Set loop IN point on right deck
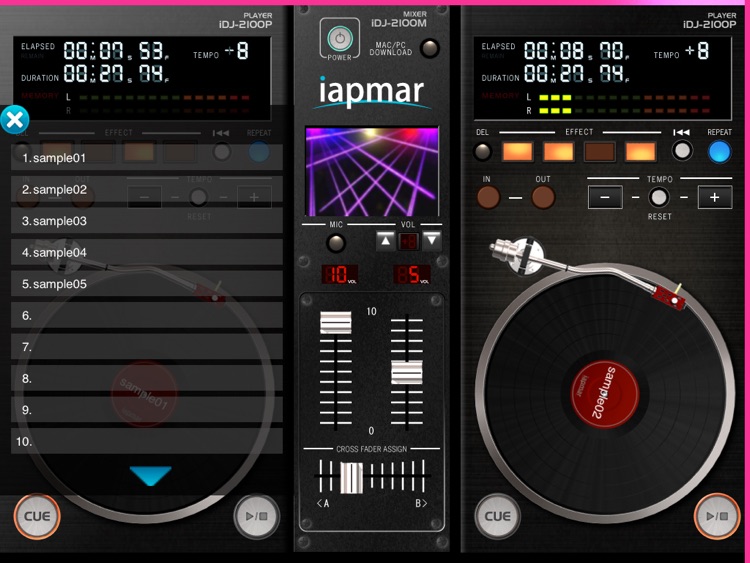 (488, 197)
